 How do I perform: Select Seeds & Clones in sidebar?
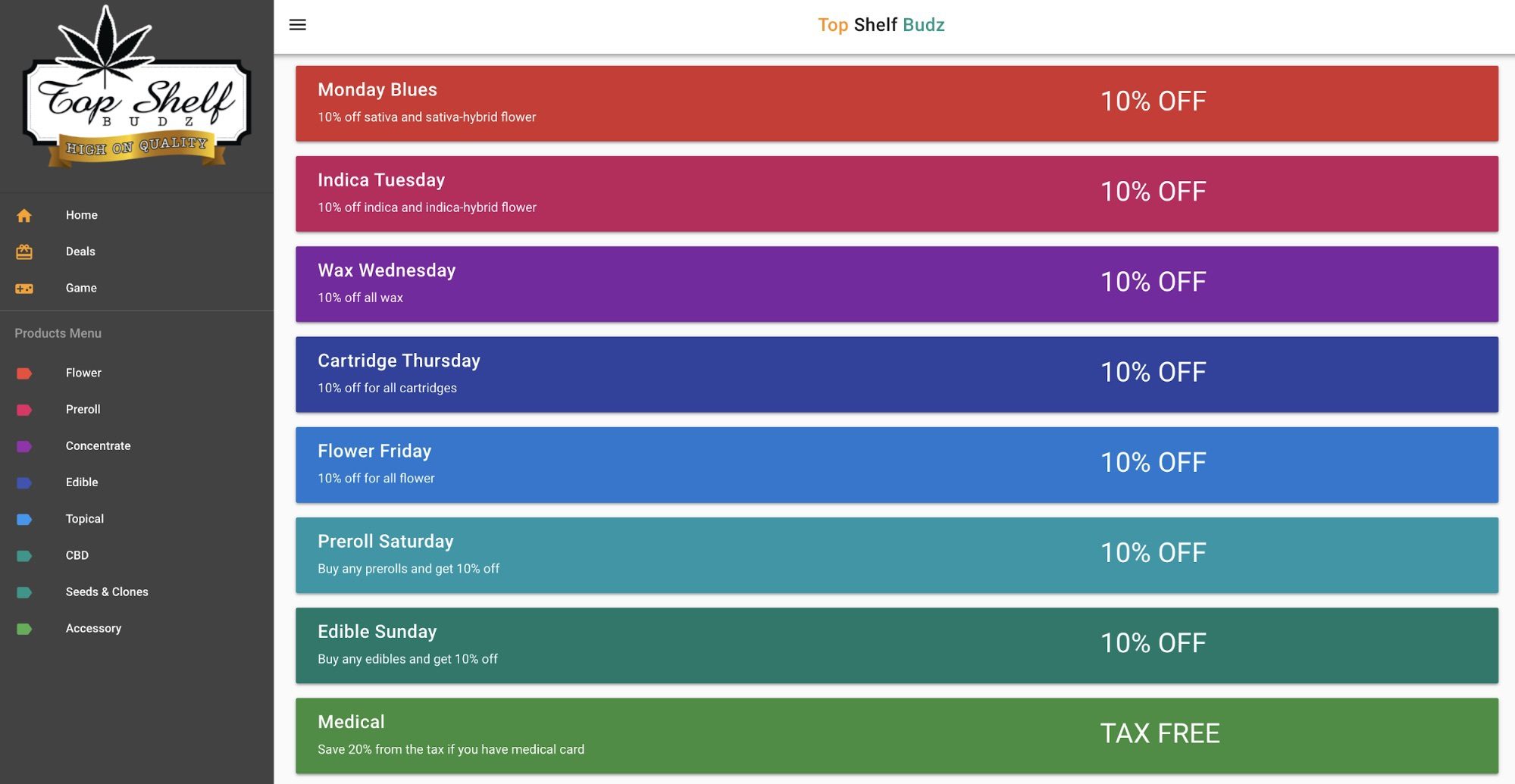tap(107, 592)
